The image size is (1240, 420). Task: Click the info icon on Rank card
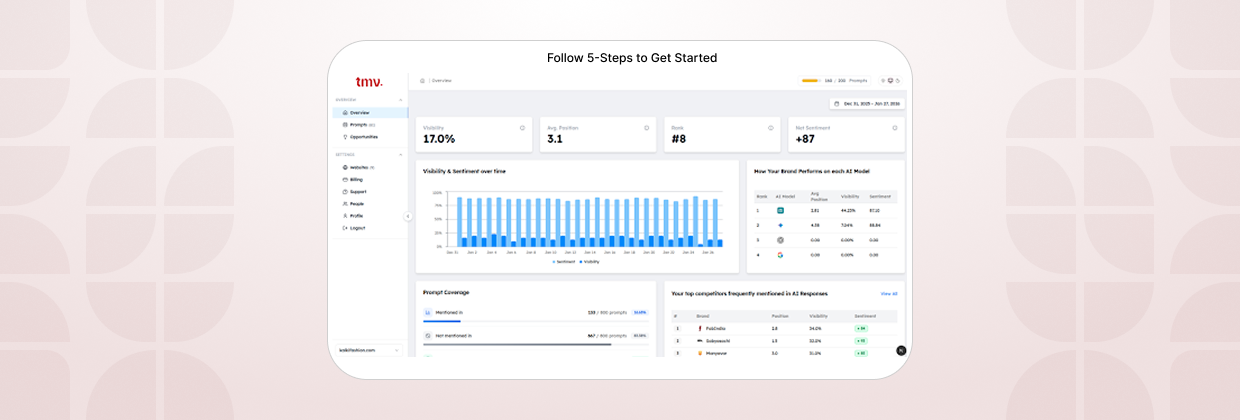click(770, 128)
